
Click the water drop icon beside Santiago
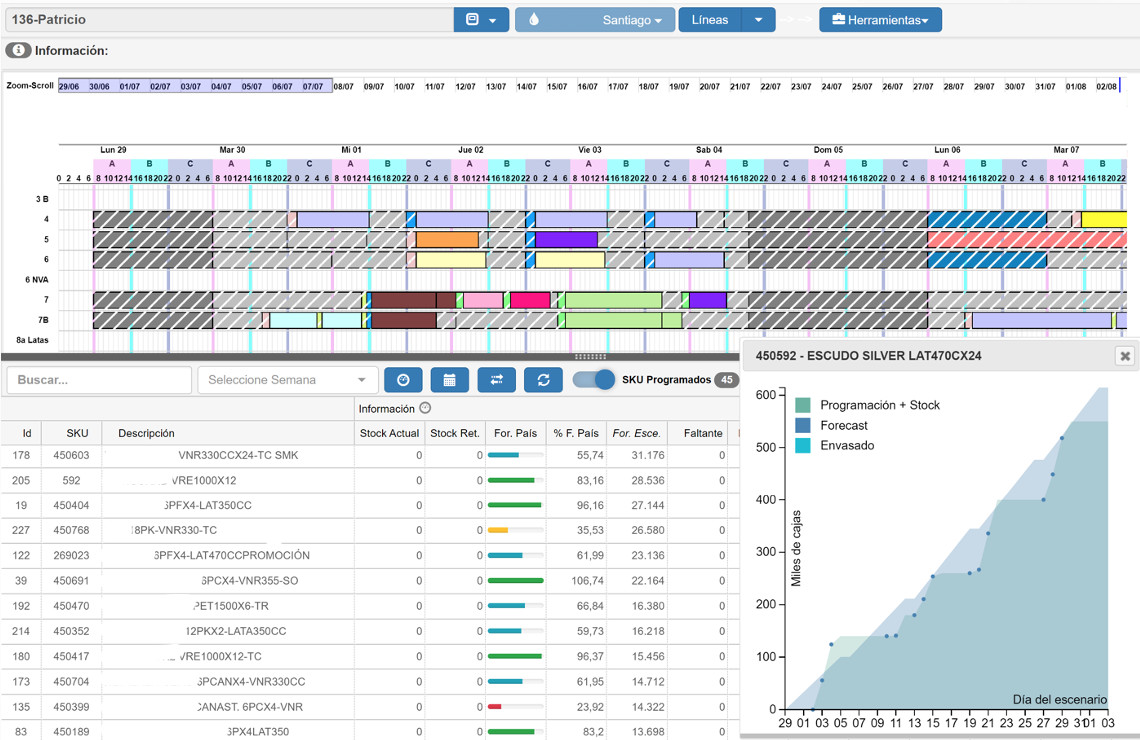pyautogui.click(x=534, y=20)
